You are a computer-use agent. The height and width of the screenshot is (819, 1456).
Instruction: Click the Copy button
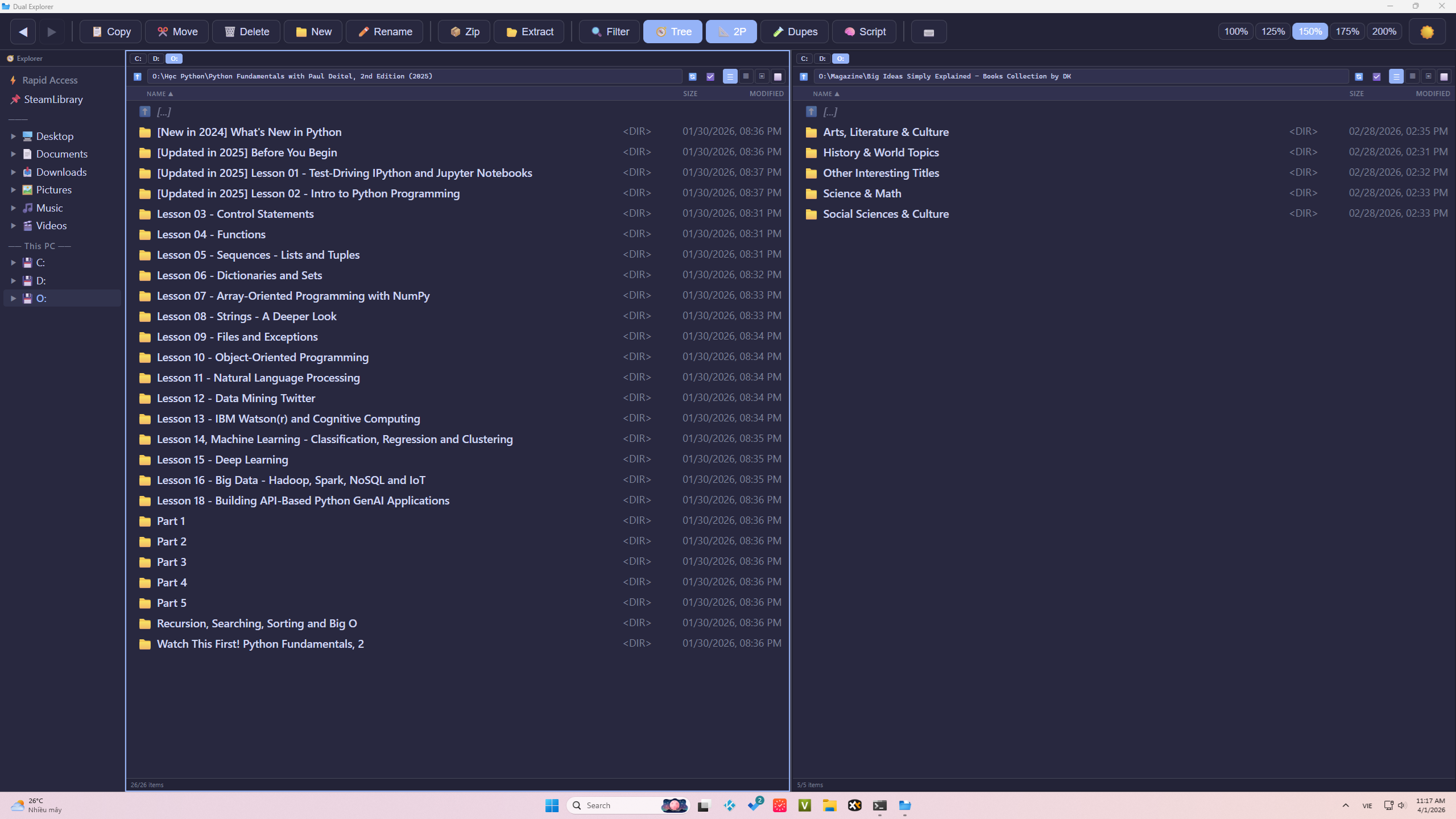pyautogui.click(x=111, y=32)
